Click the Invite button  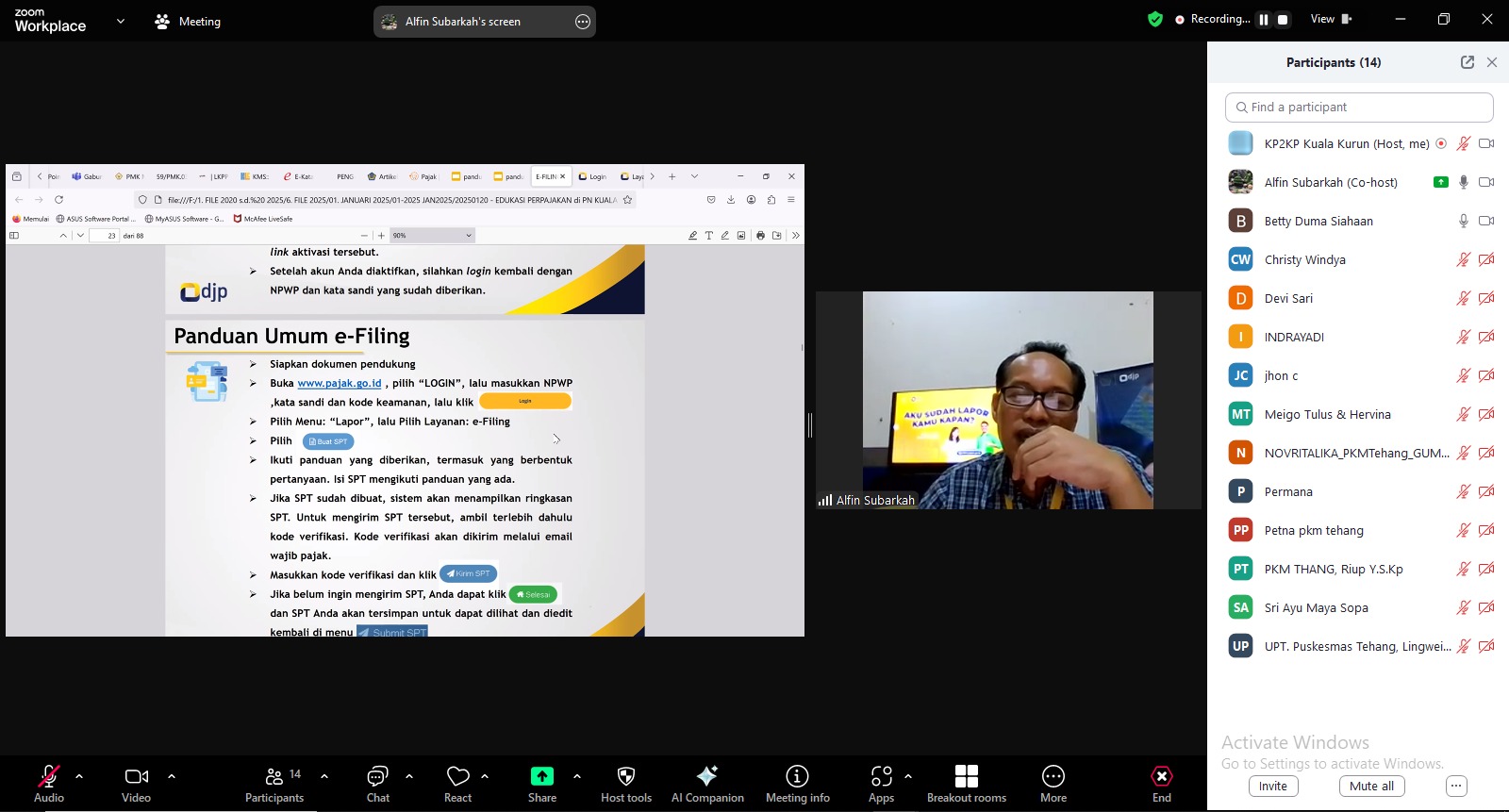pyautogui.click(x=1272, y=786)
